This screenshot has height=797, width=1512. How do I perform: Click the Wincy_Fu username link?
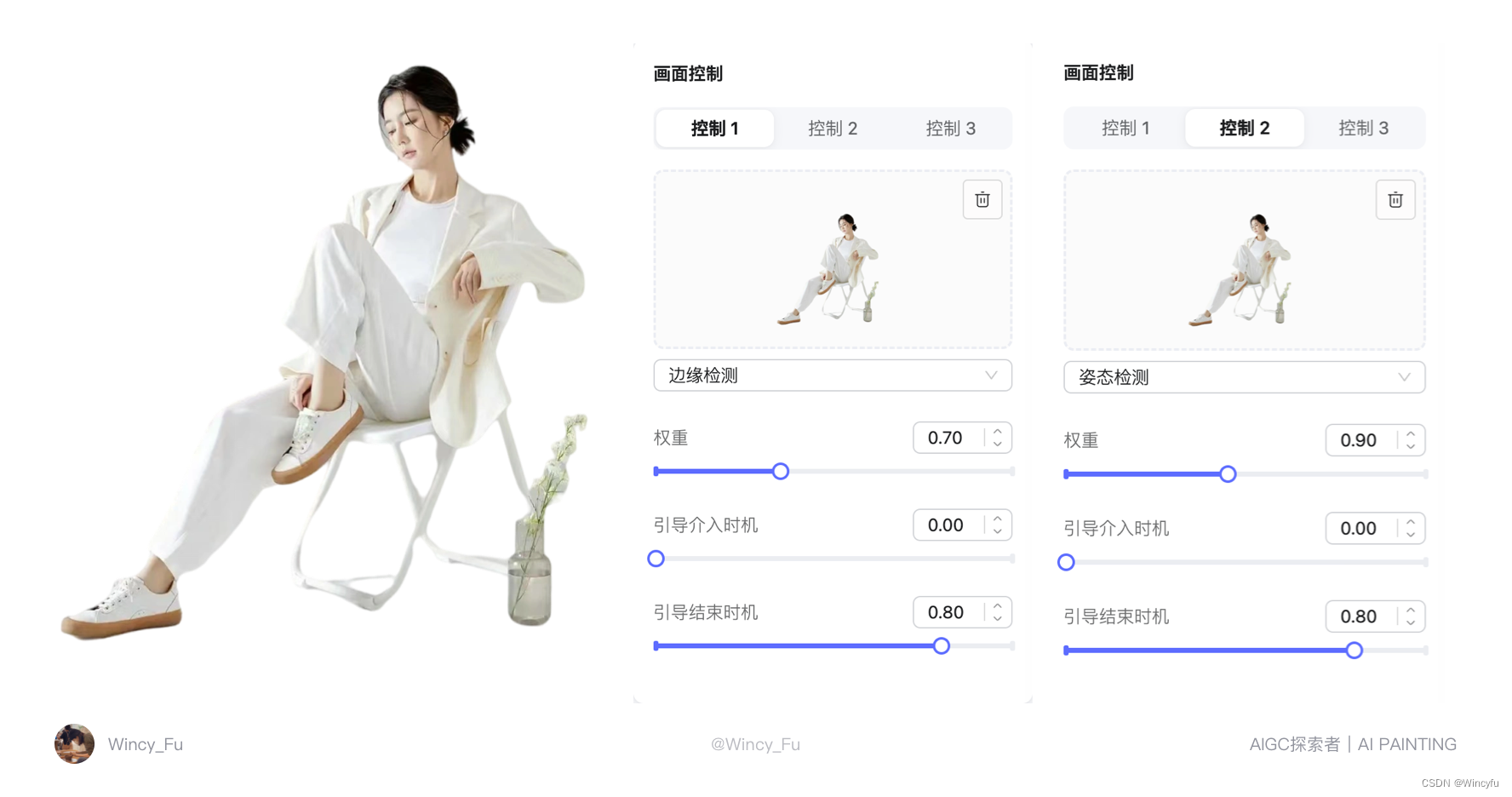pyautogui.click(x=145, y=744)
